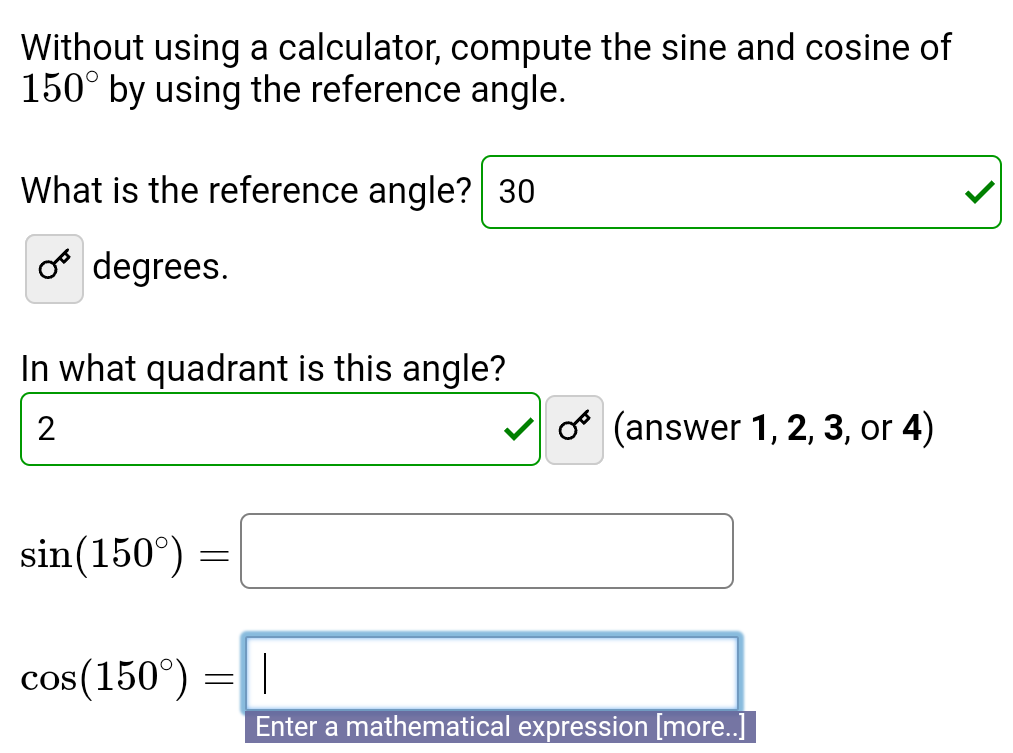The image size is (1013, 753).
Task: Click the "[more..]" link in the tooltip
Action: pyautogui.click(x=700, y=727)
